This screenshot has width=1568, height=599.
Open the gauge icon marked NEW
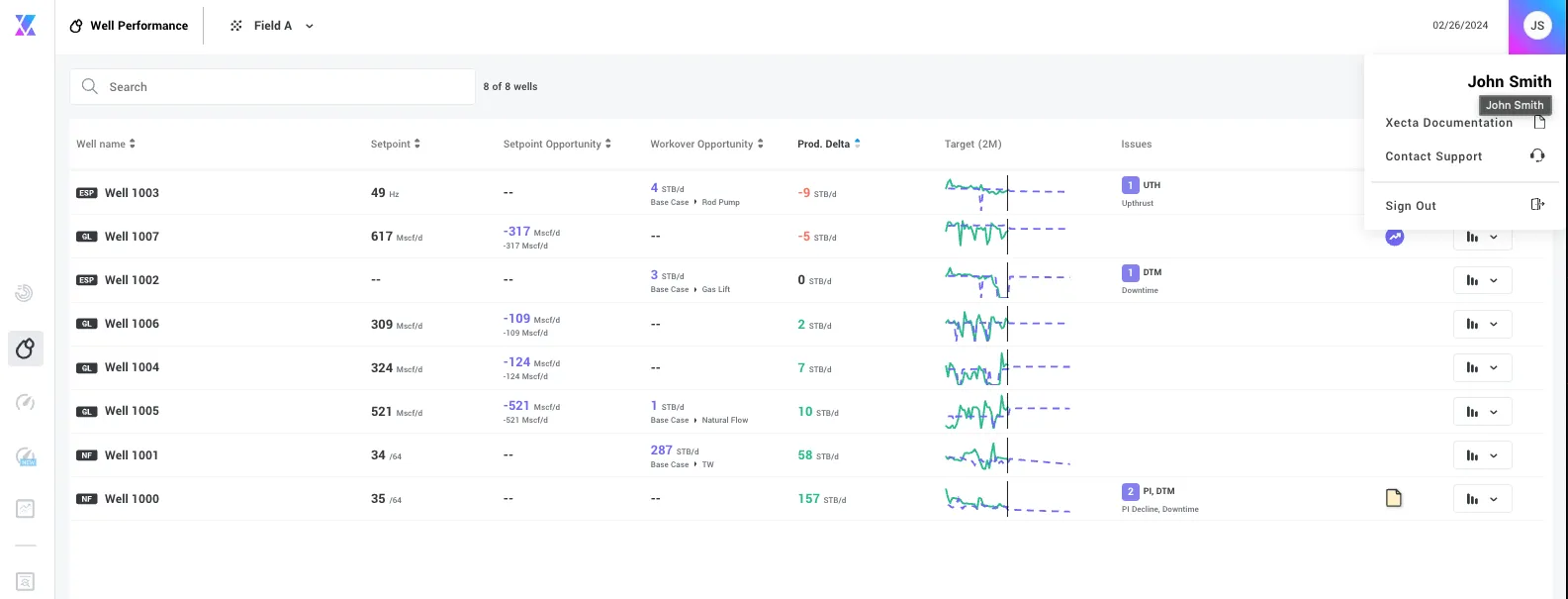point(26,456)
